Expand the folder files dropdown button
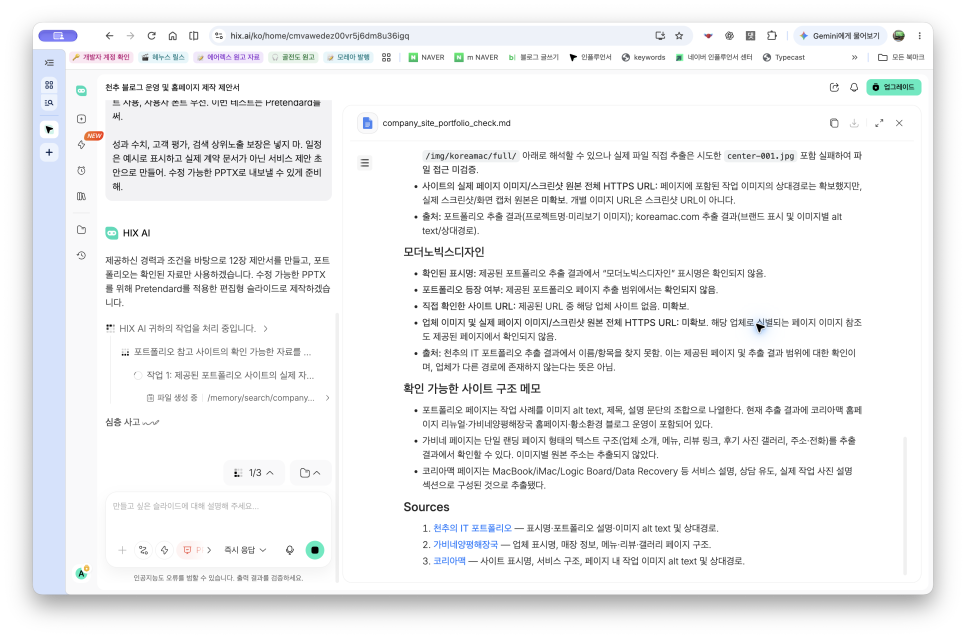966x638 pixels. point(310,473)
